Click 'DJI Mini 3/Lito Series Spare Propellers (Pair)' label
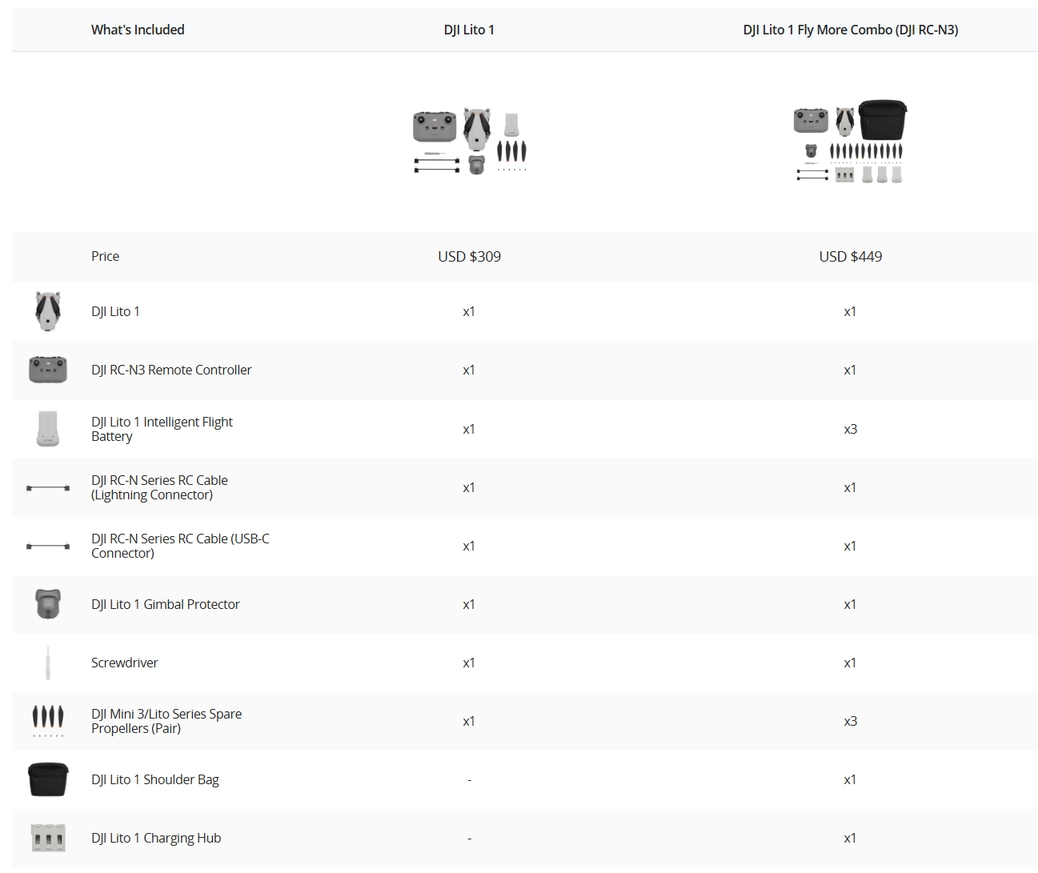The image size is (1038, 873). pyautogui.click(x=166, y=721)
